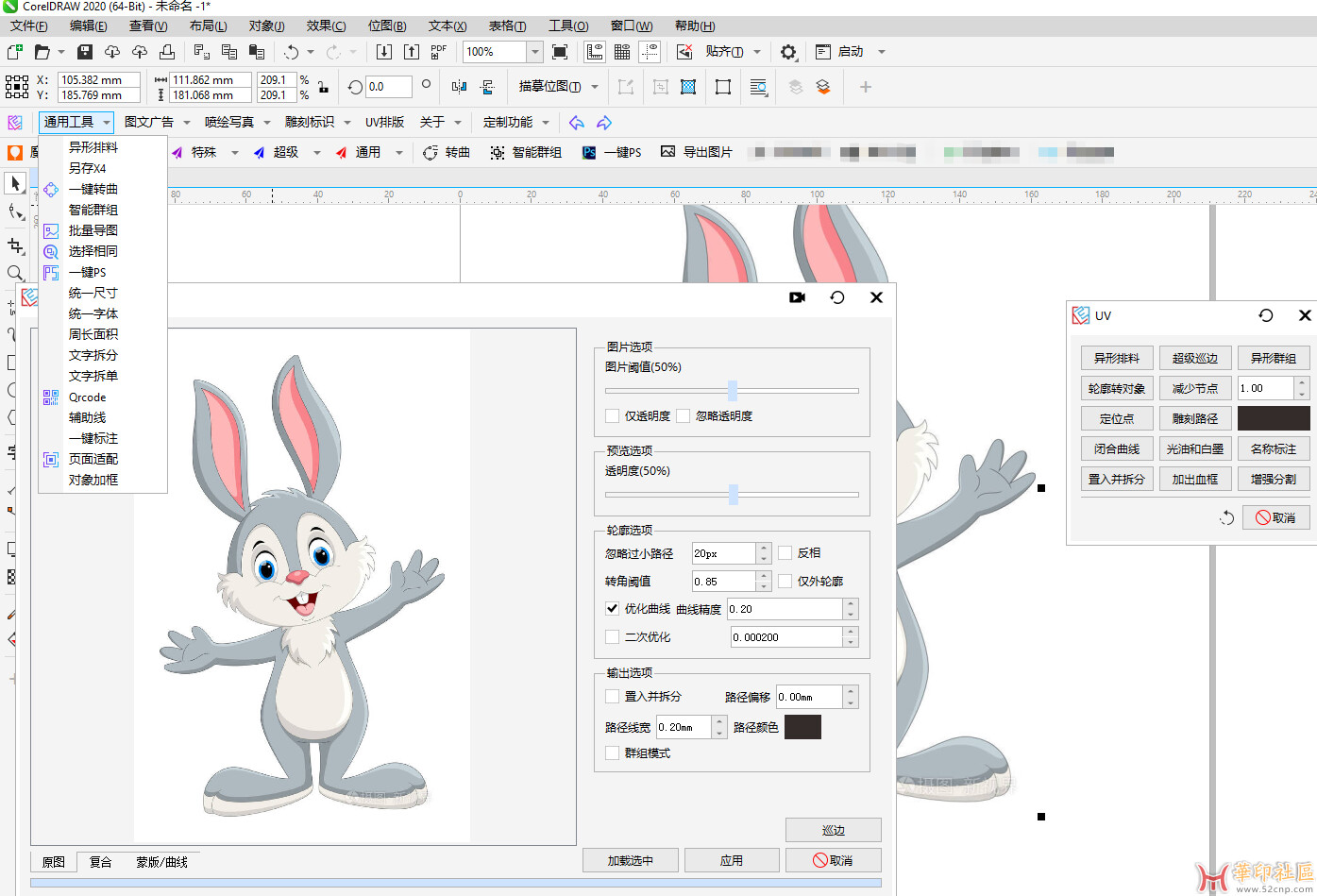This screenshot has width=1317, height=896.
Task: Click the 导出图片 export image toolbar item
Action: [x=697, y=152]
